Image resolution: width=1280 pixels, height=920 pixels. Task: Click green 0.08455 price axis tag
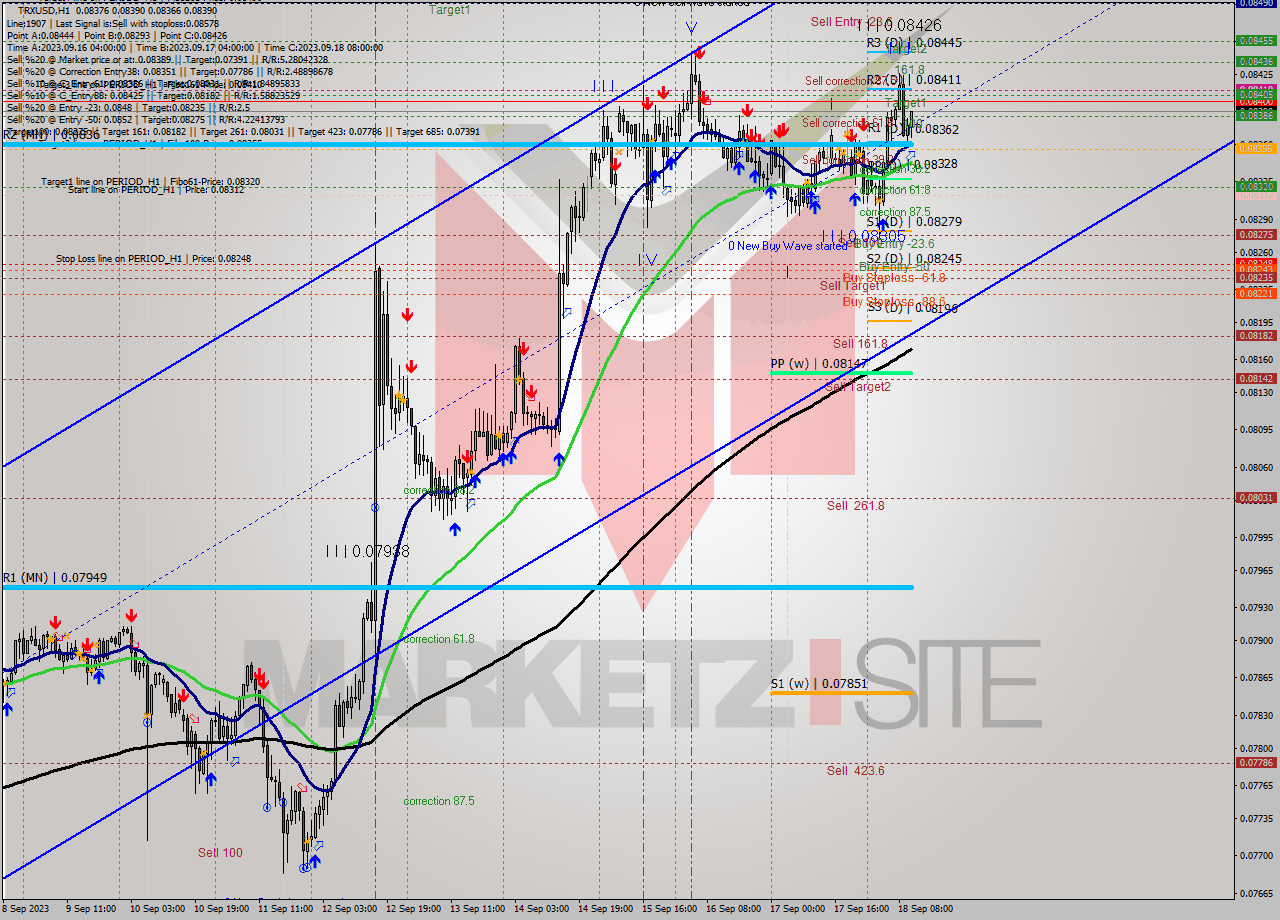(1256, 41)
